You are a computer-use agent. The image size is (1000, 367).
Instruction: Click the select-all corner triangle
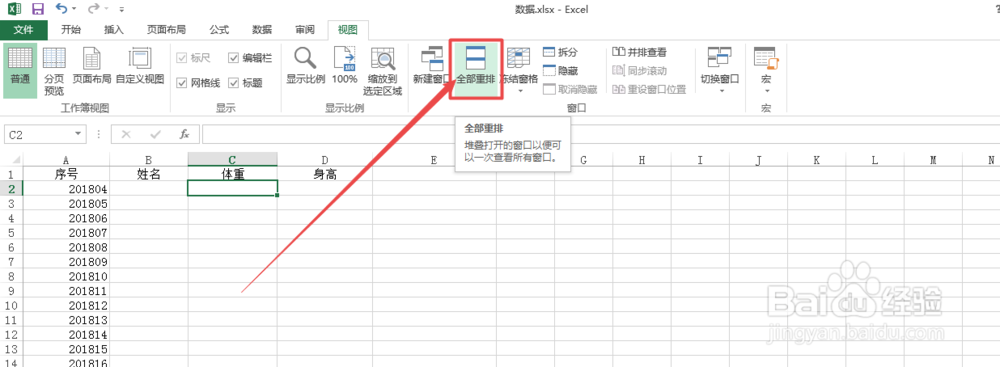13,160
